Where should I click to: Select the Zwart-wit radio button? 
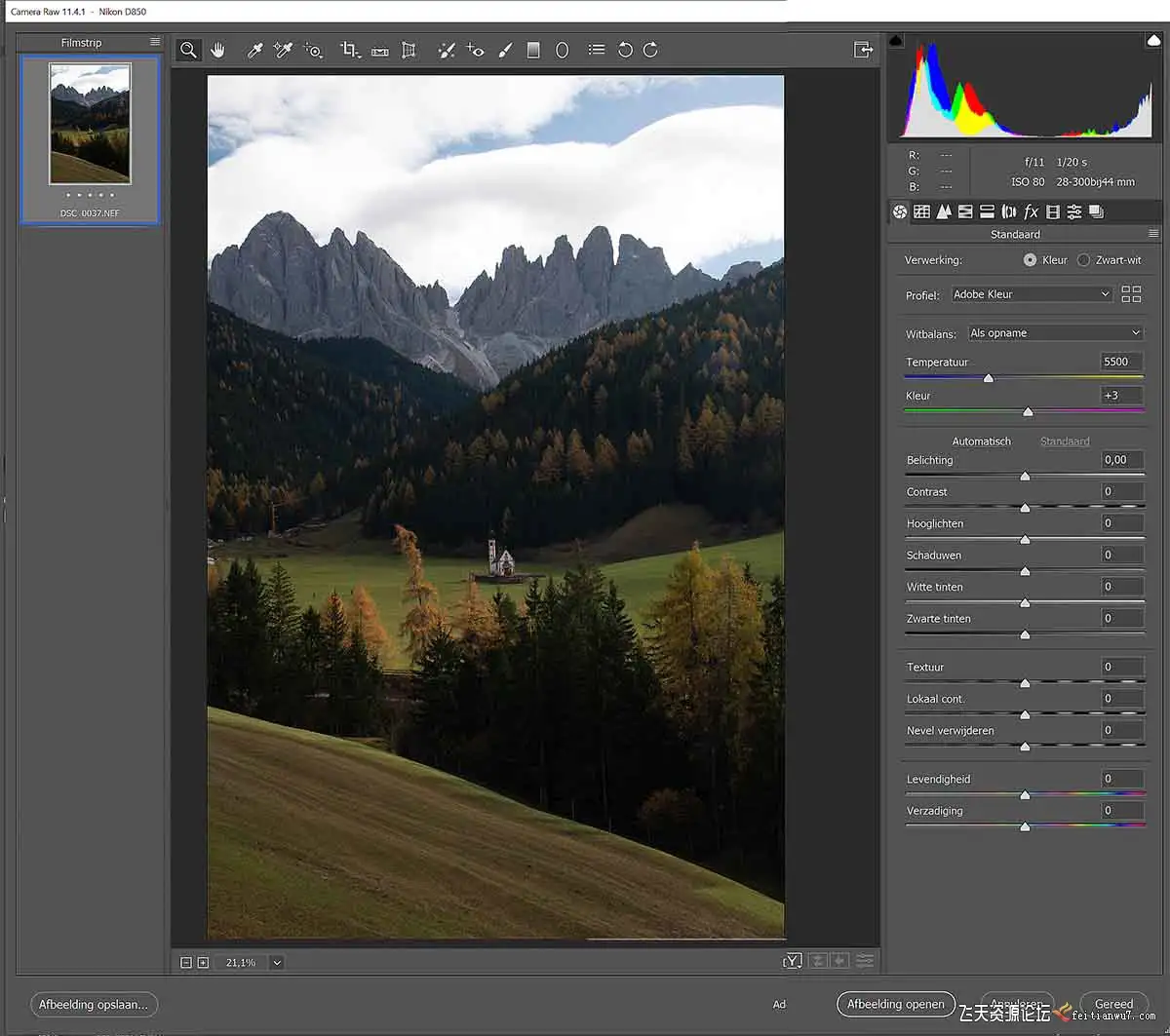pyautogui.click(x=1083, y=260)
